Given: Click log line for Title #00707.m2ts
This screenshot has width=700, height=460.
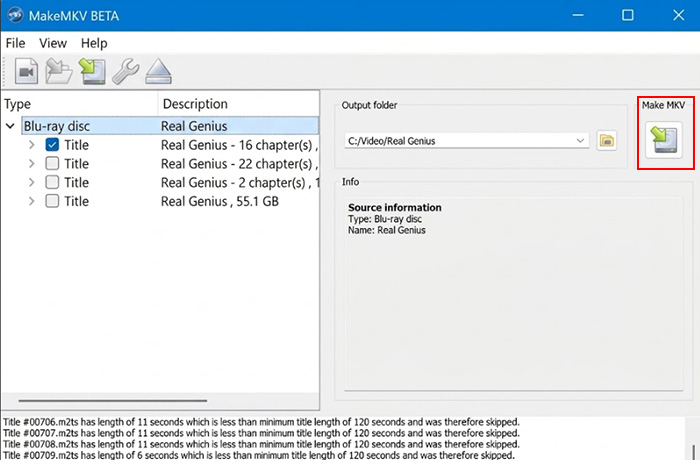Looking at the screenshot, I should coord(261,433).
